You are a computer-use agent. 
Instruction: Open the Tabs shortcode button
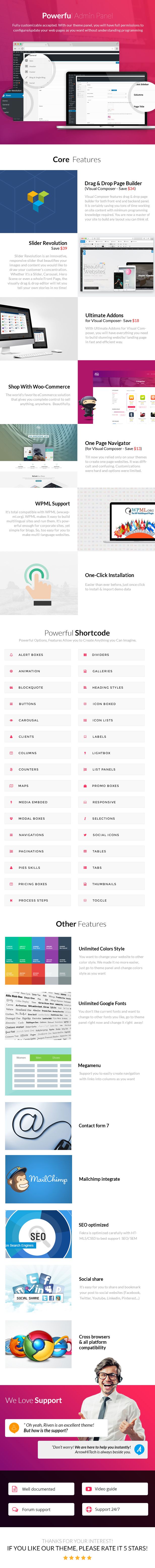111,867
